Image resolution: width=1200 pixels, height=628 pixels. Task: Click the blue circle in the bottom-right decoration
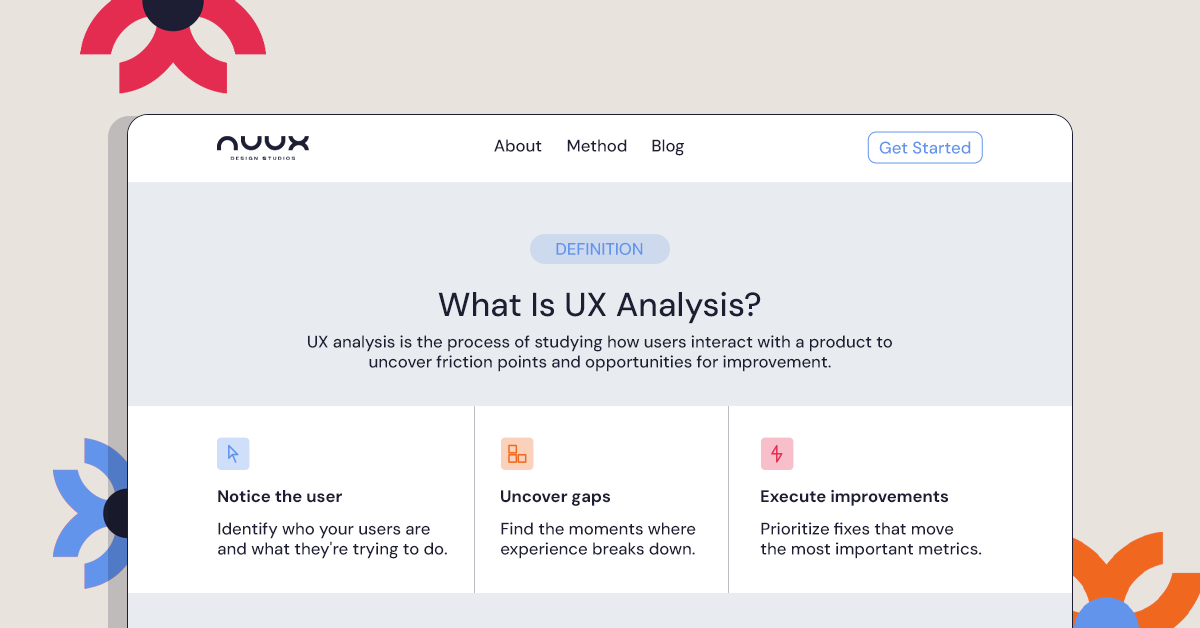(x=1106, y=618)
